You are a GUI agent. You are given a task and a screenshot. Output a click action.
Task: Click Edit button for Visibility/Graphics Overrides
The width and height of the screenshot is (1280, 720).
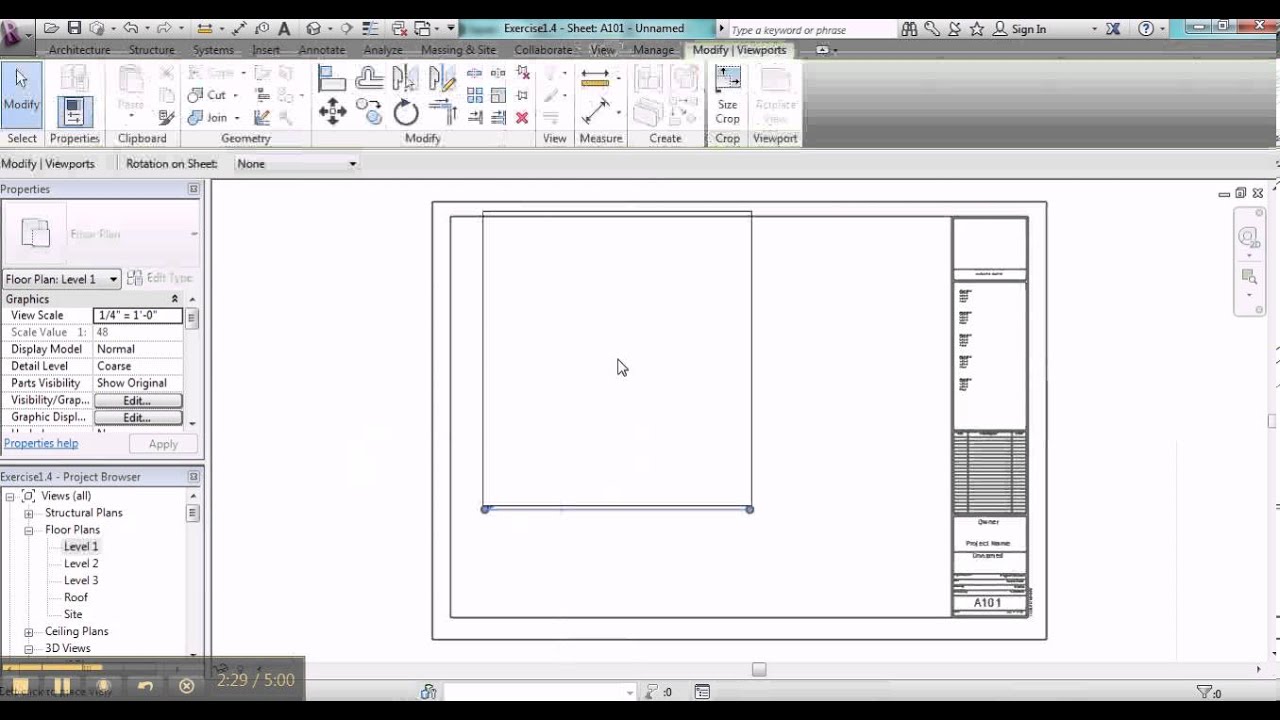(137, 400)
